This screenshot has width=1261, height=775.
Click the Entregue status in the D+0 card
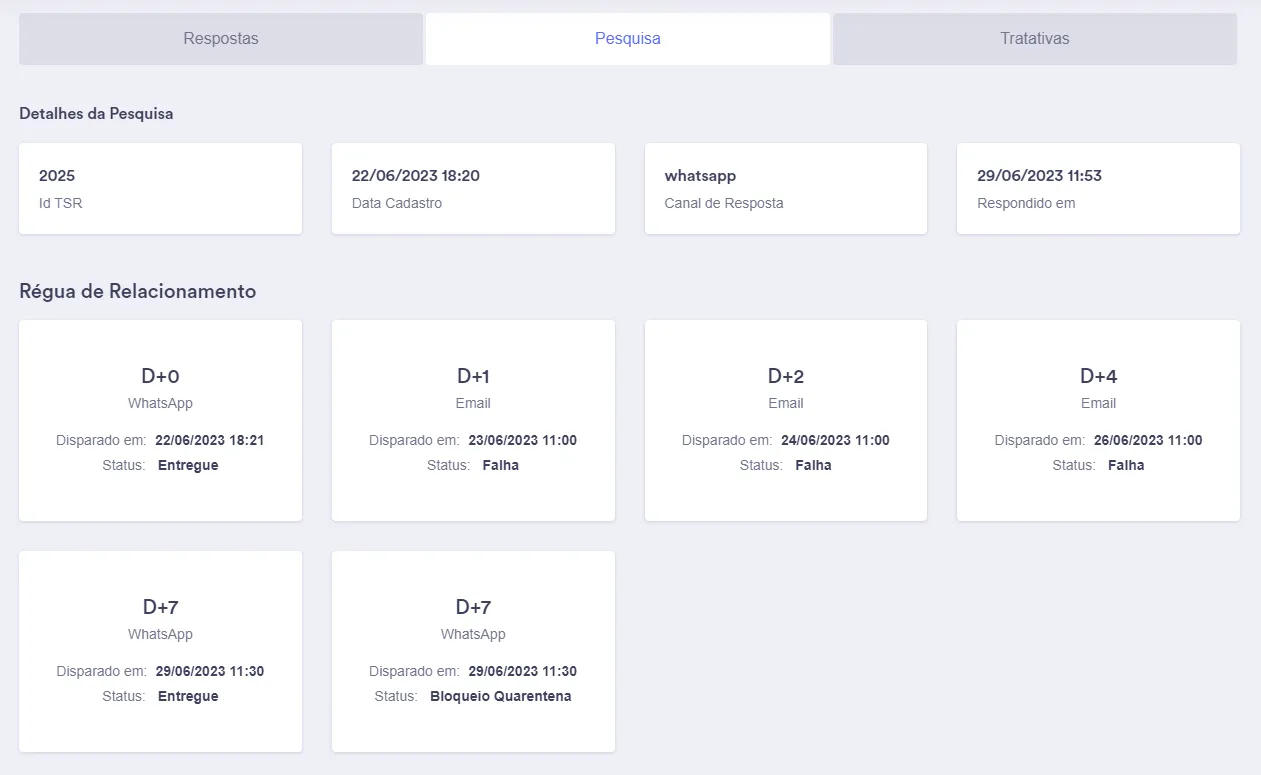pos(188,465)
